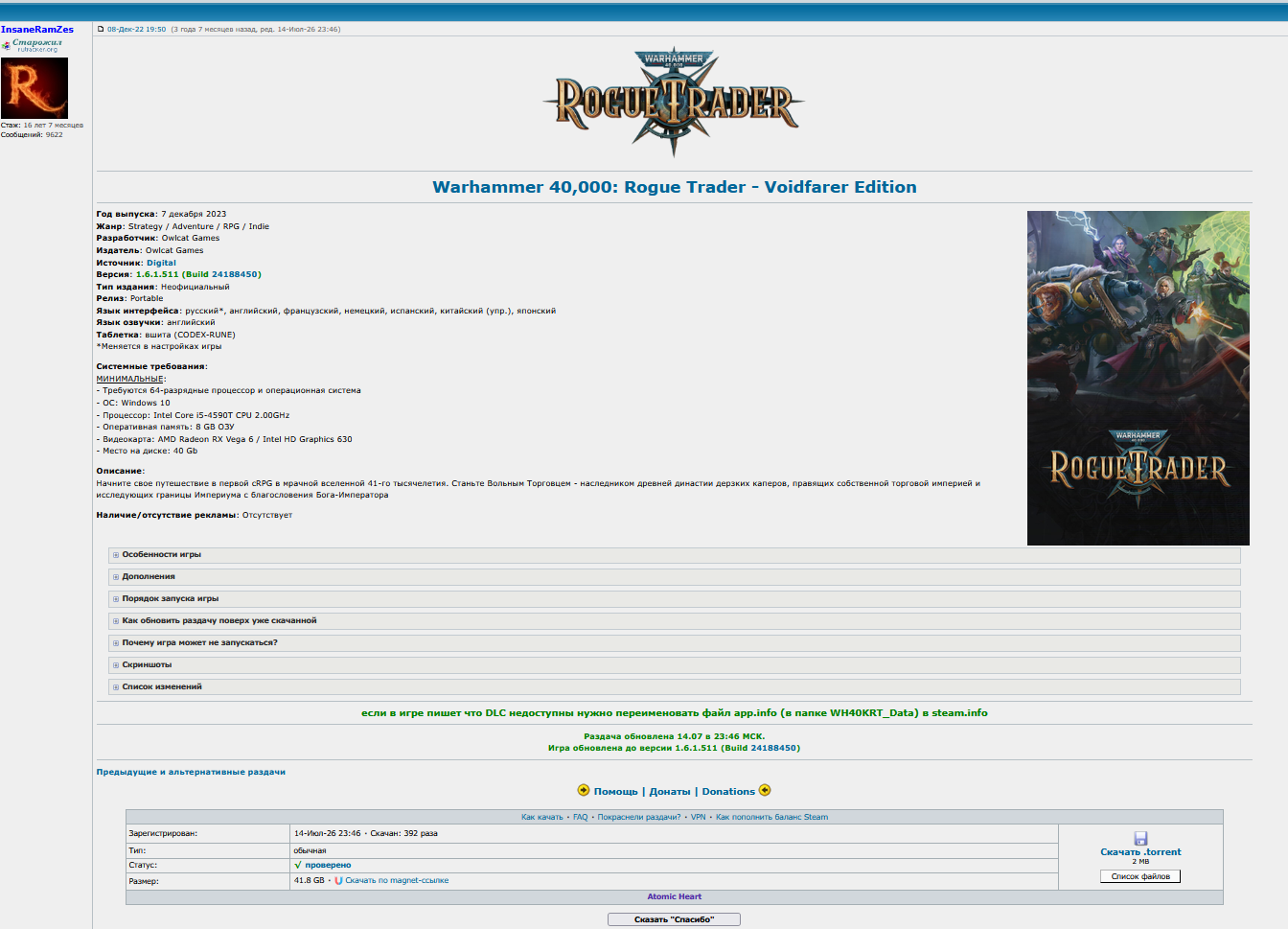Click the post page icon beside the date
This screenshot has width=1288, height=929.
tap(101, 29)
